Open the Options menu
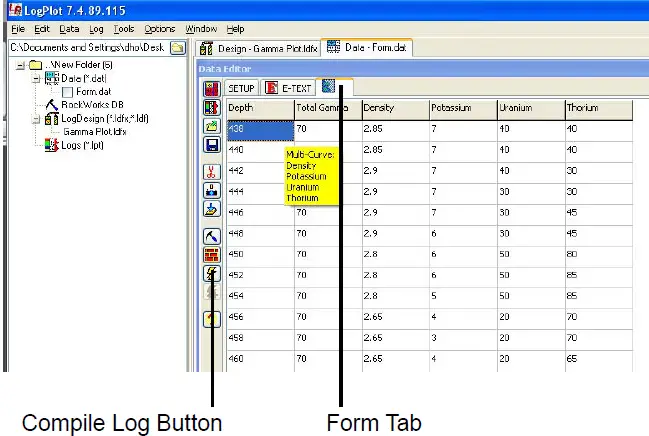Viewport: 649px width, 436px height. pyautogui.click(x=160, y=29)
